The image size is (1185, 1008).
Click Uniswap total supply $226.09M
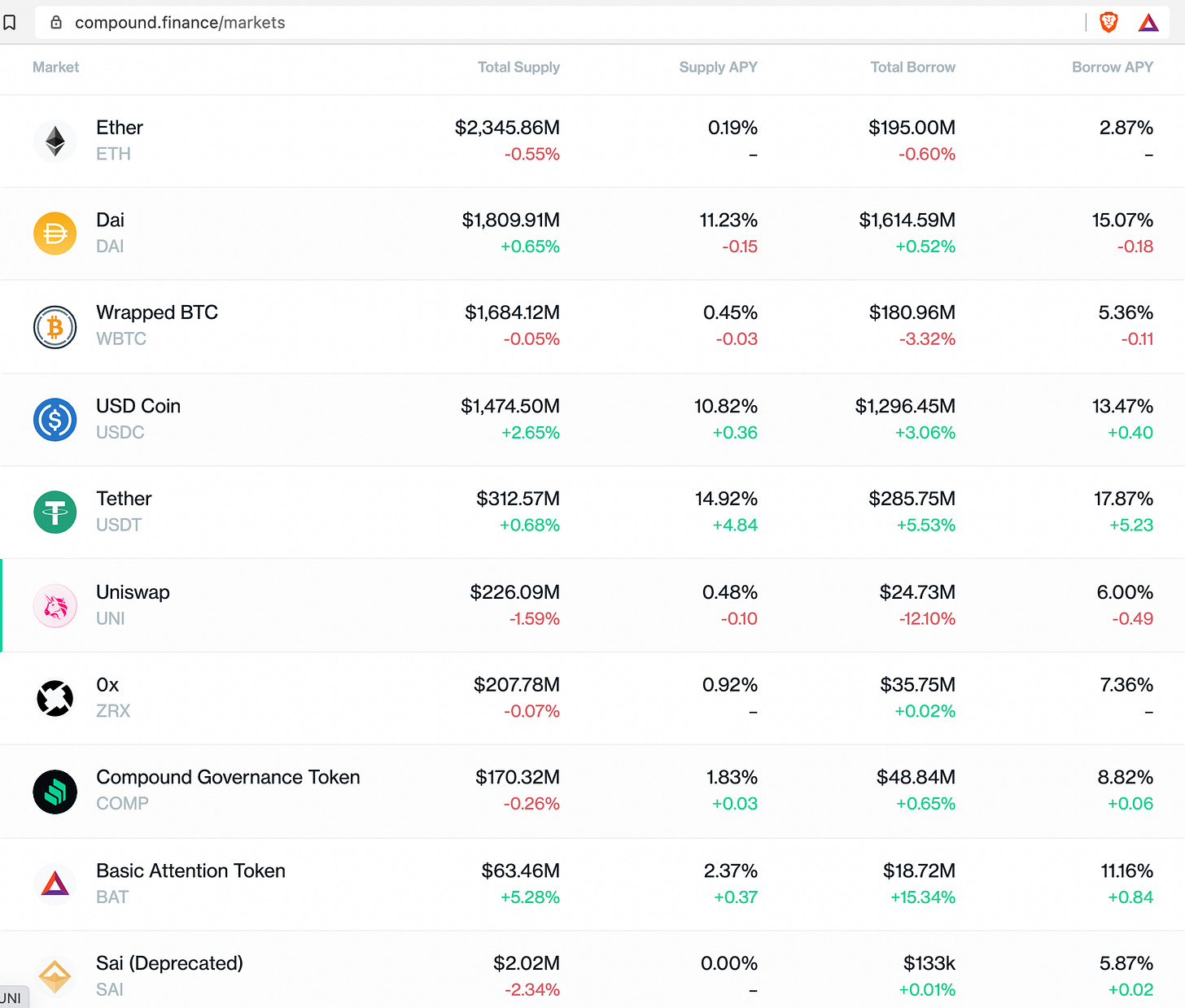pos(514,592)
